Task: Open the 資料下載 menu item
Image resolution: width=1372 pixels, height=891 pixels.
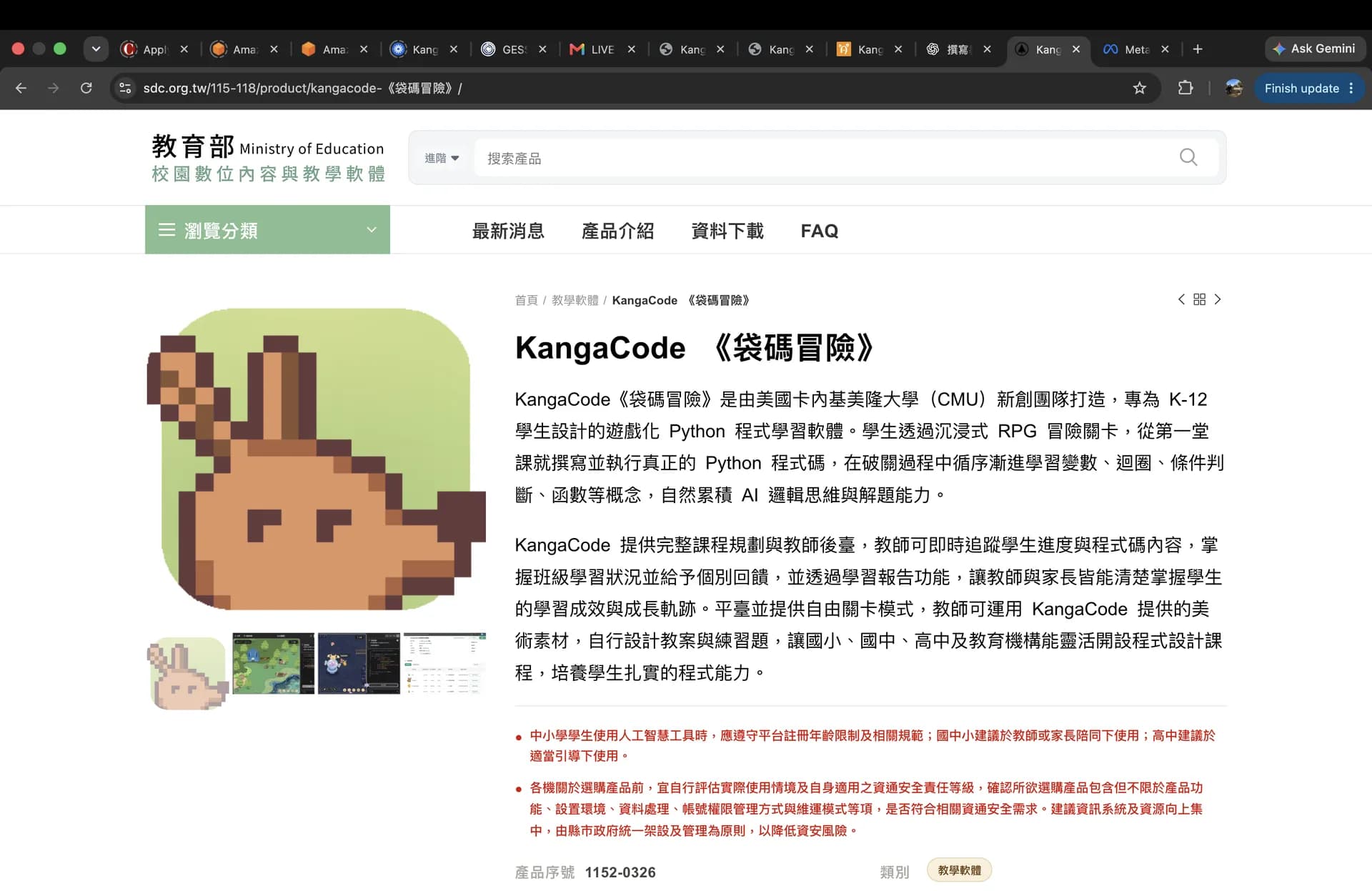Action: coord(727,231)
